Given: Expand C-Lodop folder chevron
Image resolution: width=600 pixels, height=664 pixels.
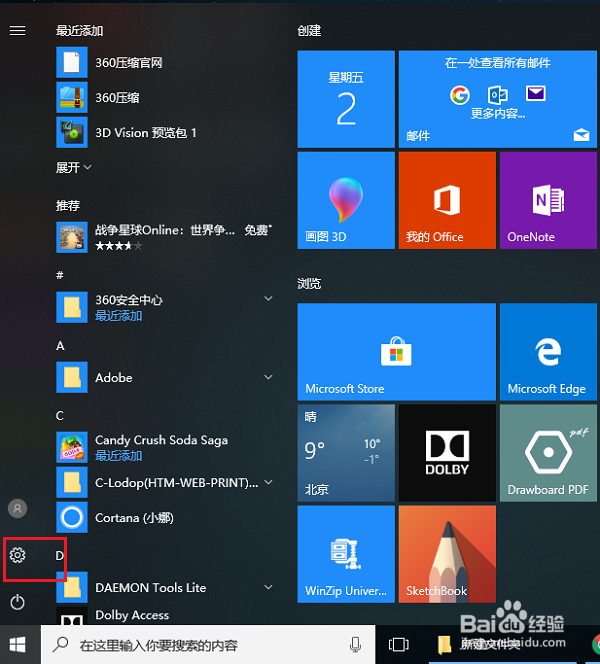Looking at the screenshot, I should click(268, 482).
